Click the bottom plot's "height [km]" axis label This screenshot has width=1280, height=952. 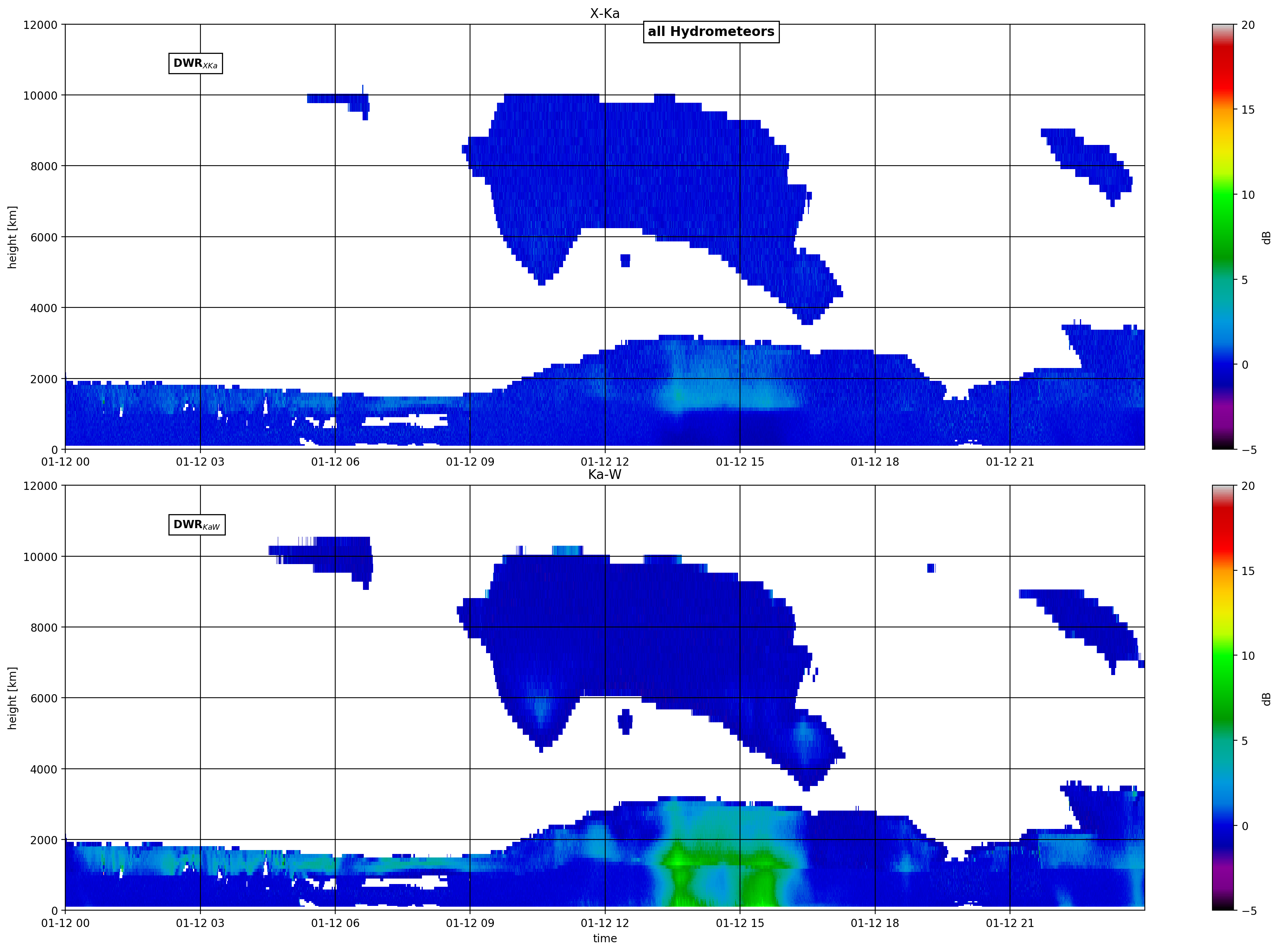click(x=12, y=698)
